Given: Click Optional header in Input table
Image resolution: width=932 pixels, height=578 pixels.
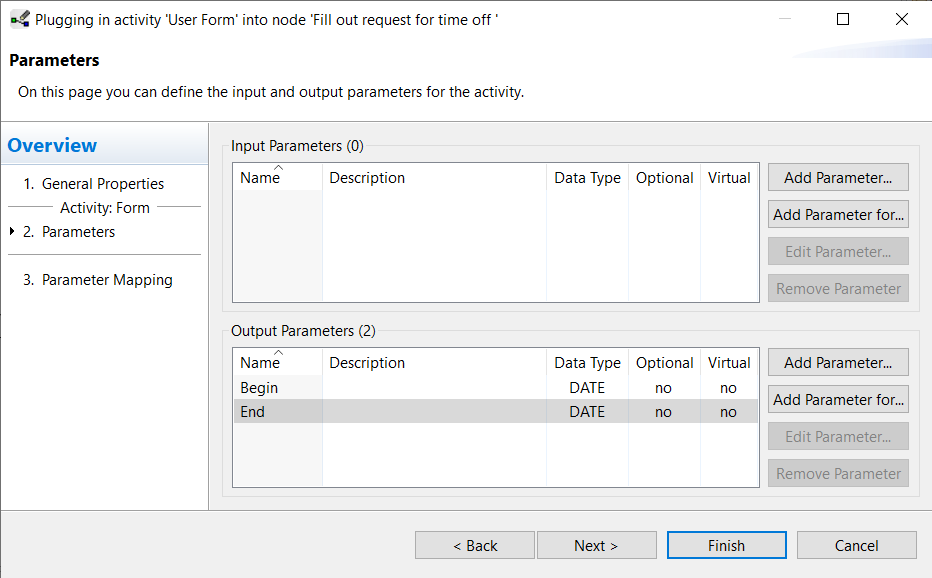Looking at the screenshot, I should (665, 178).
